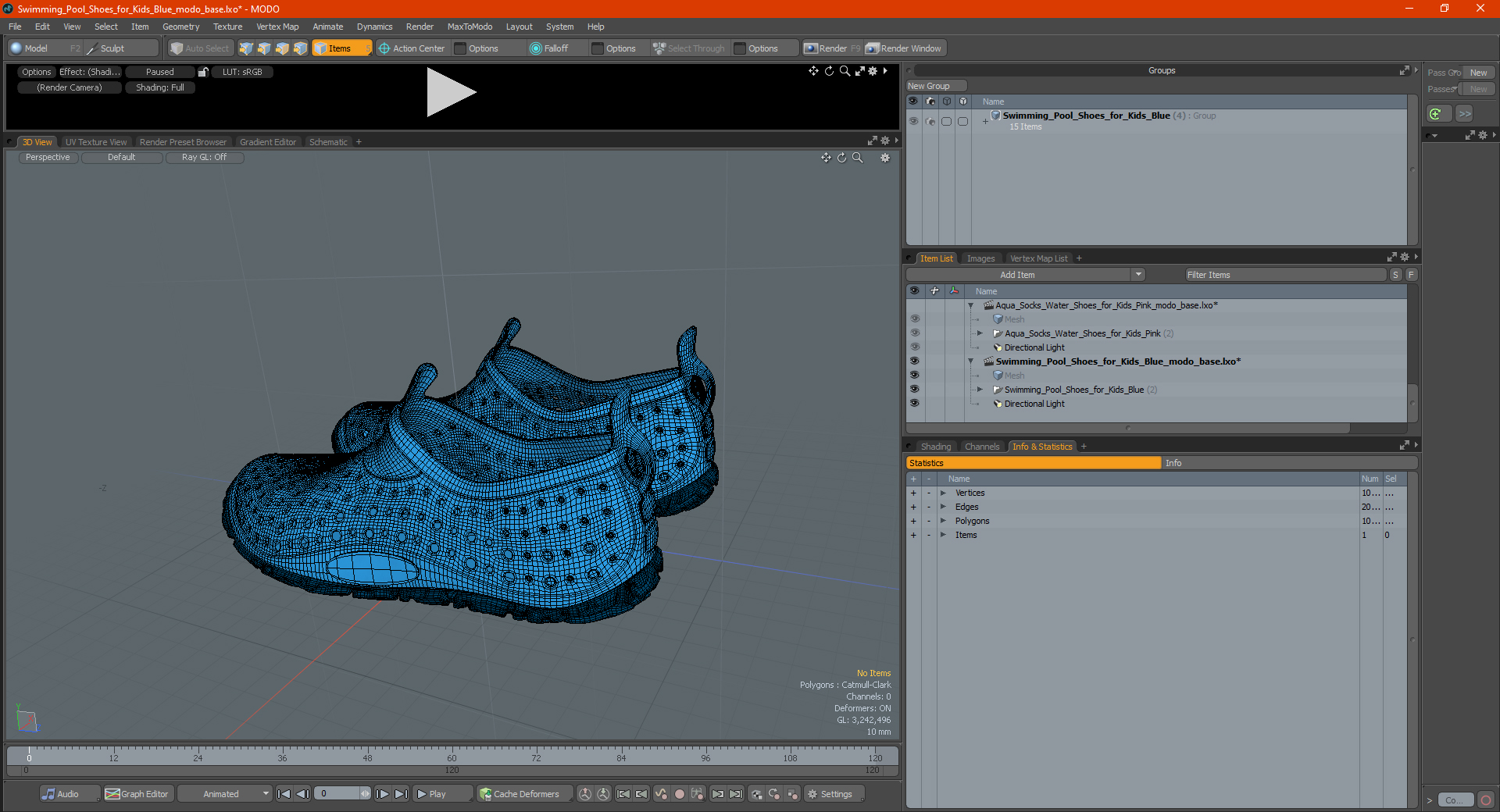1500x812 pixels.
Task: Toggle visibility of group Swimming_Pool_Shoes_for_Kids_Blue
Action: (x=913, y=121)
